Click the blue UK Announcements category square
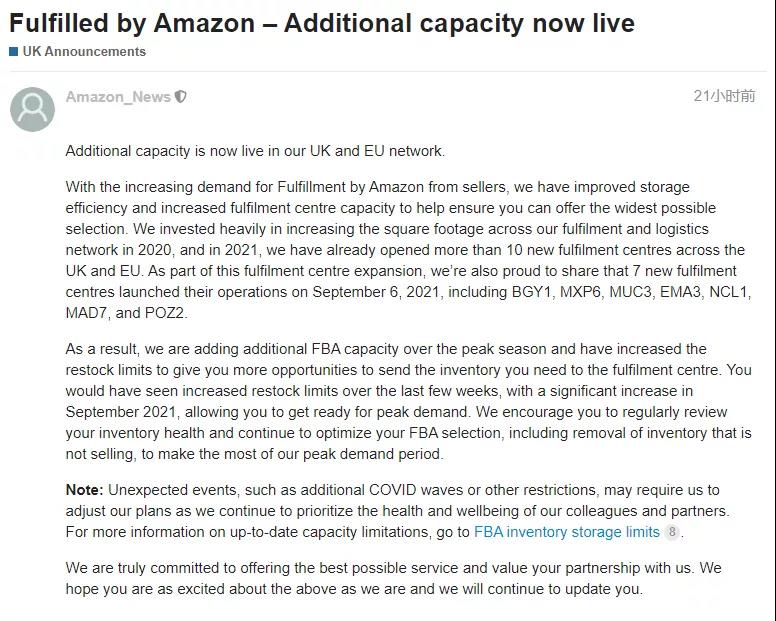Viewport: 776px width, 621px height. click(x=14, y=51)
